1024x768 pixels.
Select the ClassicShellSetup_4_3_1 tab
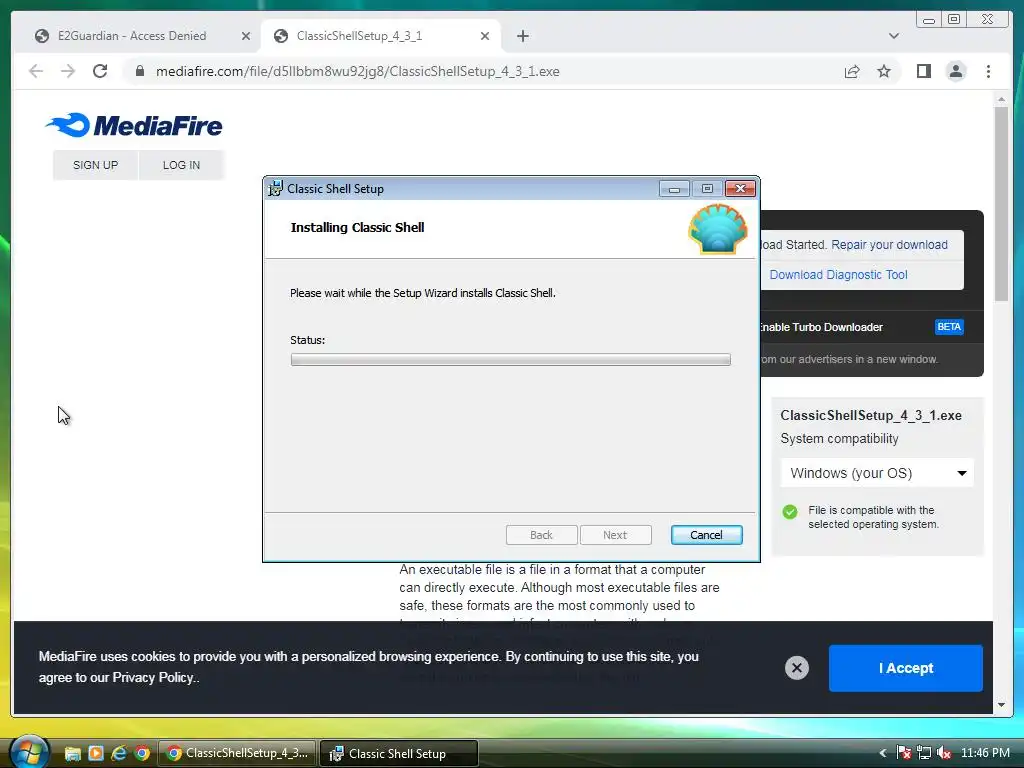pyautogui.click(x=359, y=36)
